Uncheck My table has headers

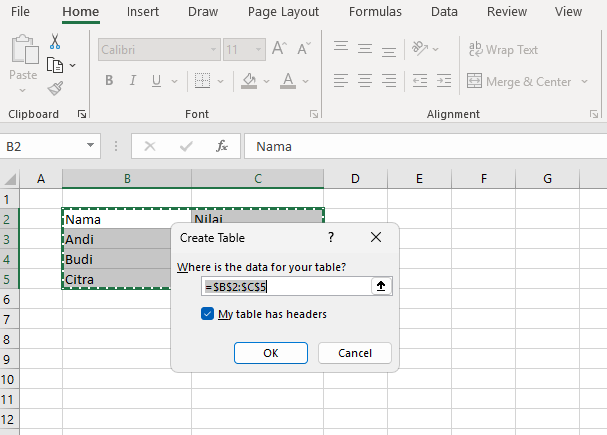(x=208, y=314)
